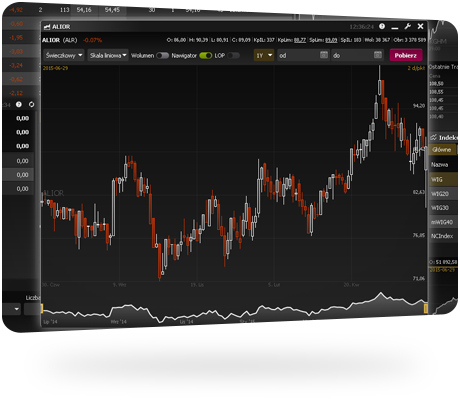Open calendar picker for the 'do' date

pos(377,55)
